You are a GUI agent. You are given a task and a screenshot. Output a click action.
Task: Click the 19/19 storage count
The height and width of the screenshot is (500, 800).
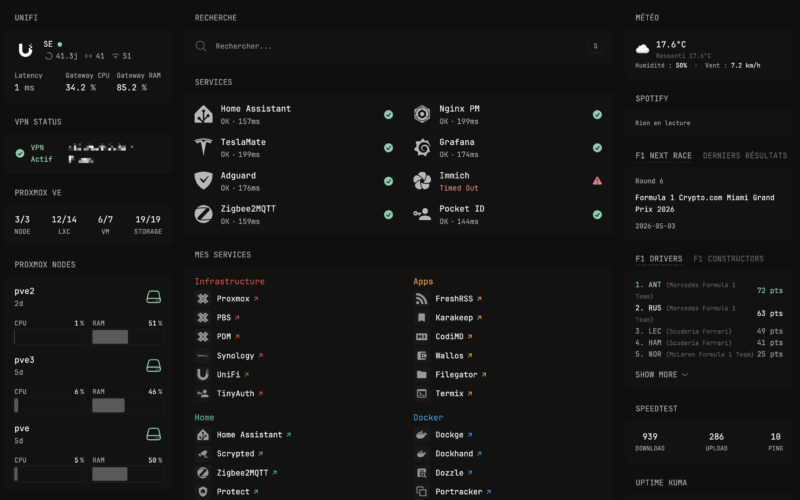(x=148, y=219)
